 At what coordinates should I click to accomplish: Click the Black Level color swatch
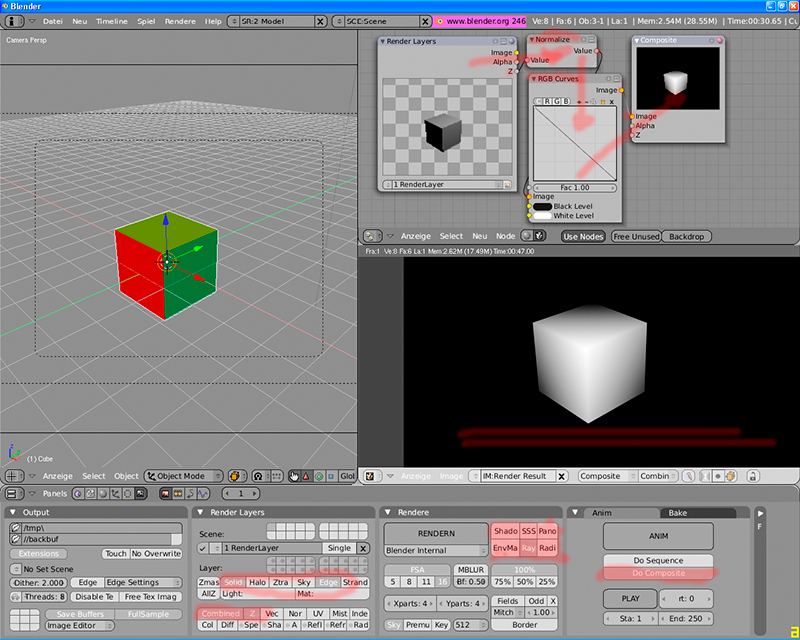[542, 206]
